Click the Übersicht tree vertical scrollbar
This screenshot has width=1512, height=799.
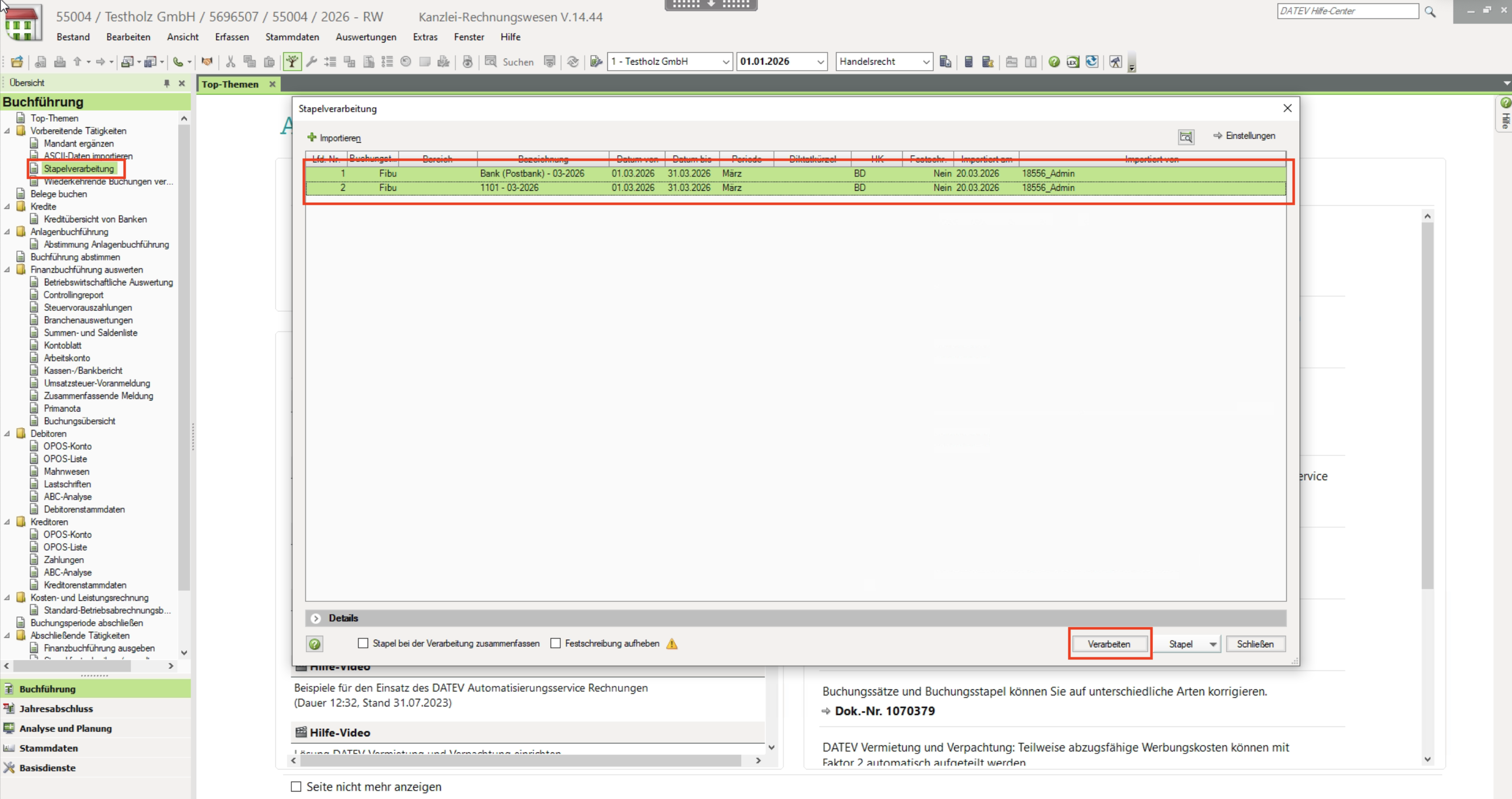(184, 357)
